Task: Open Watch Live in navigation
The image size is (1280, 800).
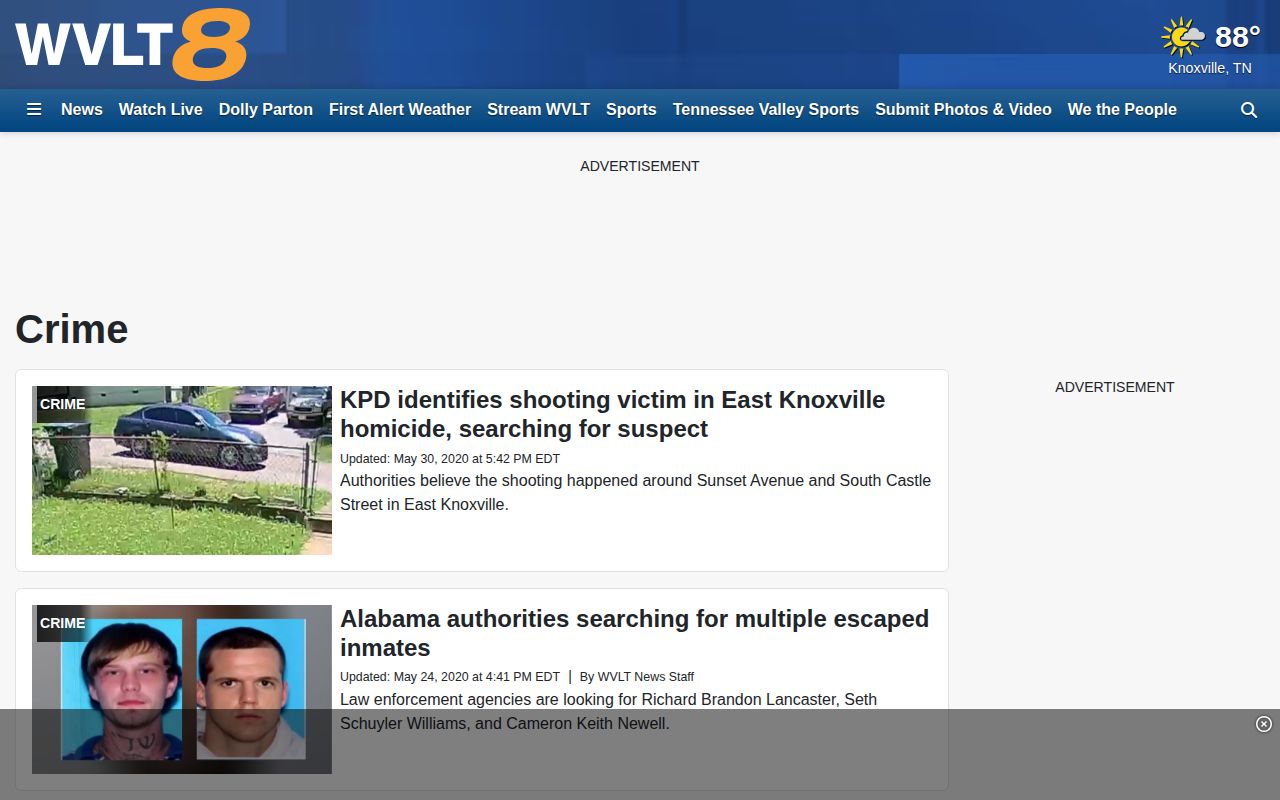Action: click(x=161, y=110)
